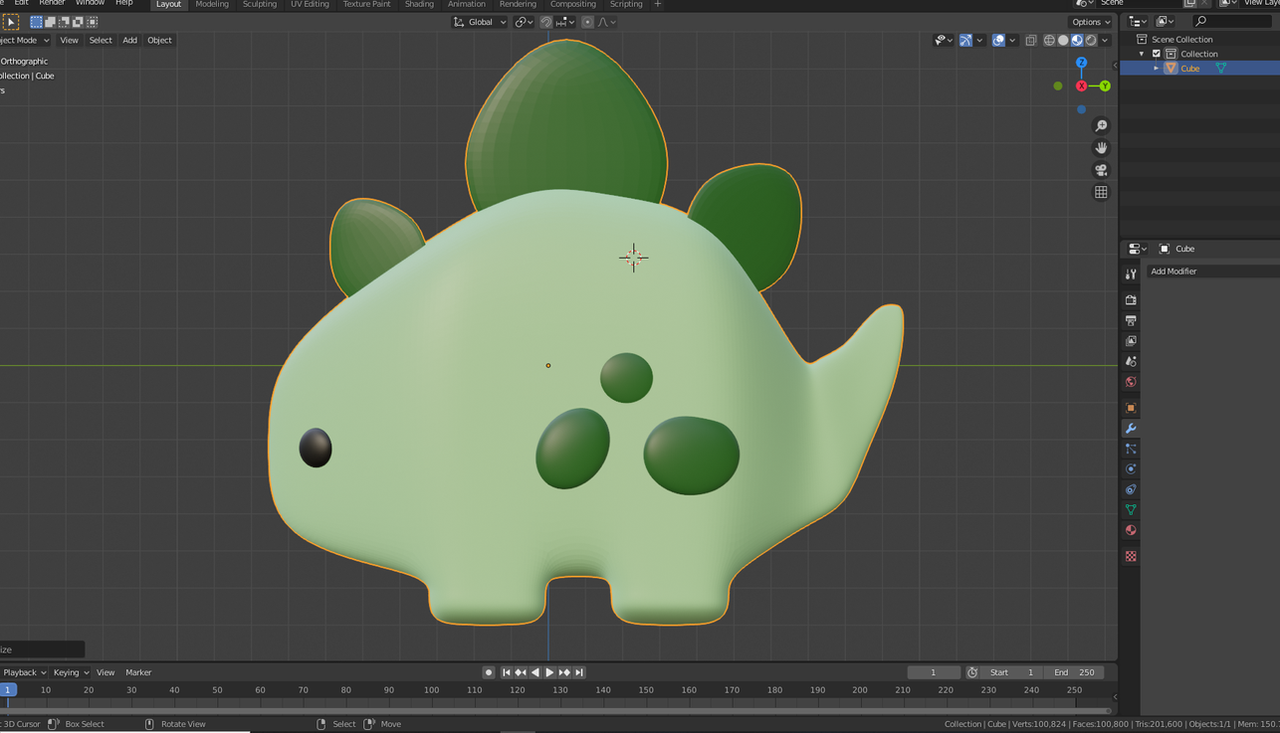Image resolution: width=1280 pixels, height=733 pixels.
Task: Expand the Cube item in Outliner
Action: click(x=1156, y=68)
